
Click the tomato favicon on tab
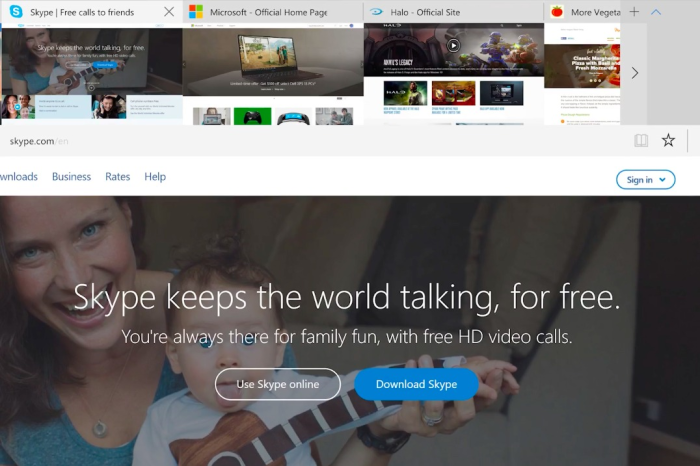(x=557, y=12)
